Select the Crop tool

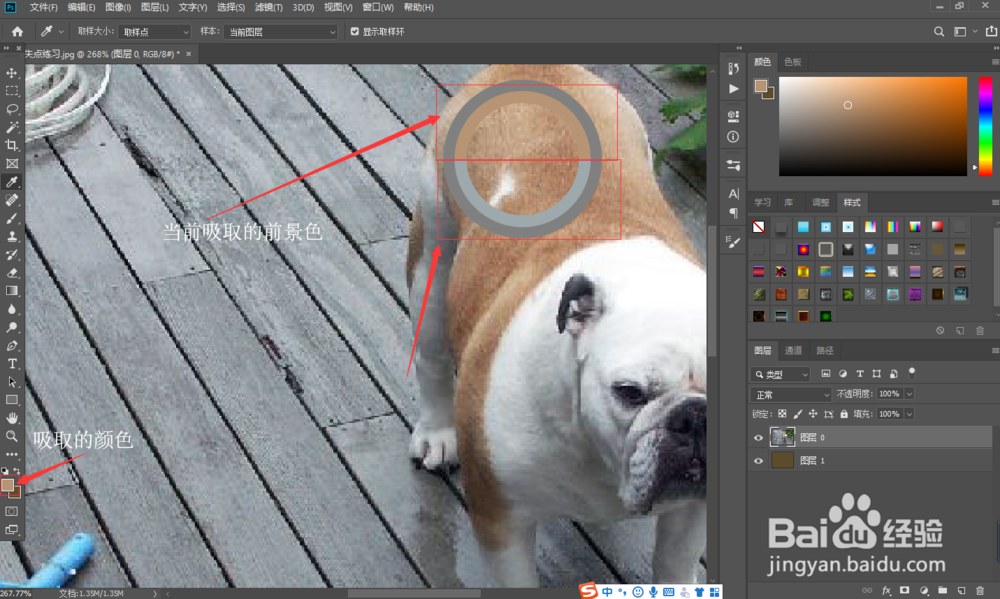(11, 145)
